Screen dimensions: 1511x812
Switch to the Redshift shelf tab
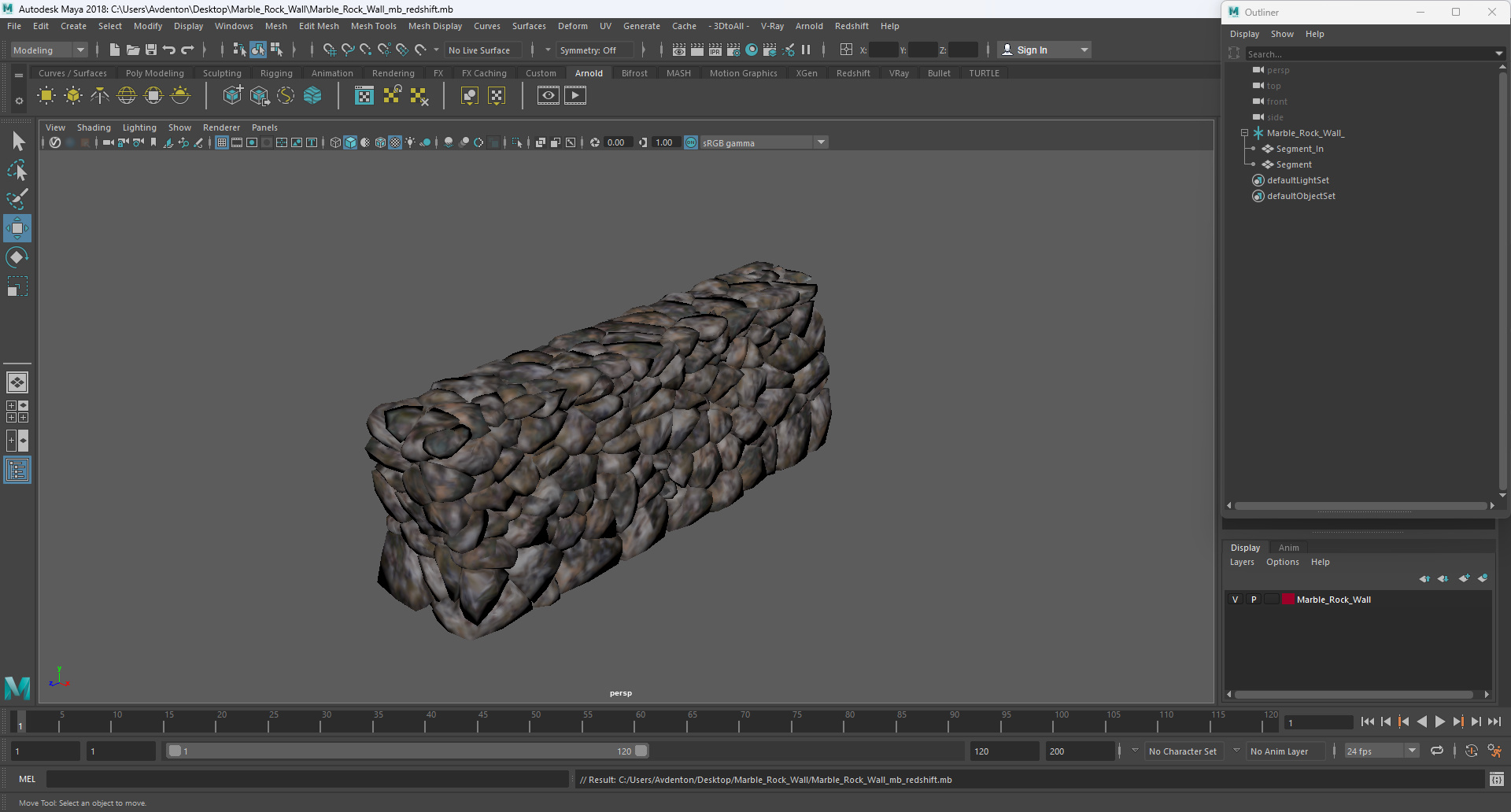852,73
